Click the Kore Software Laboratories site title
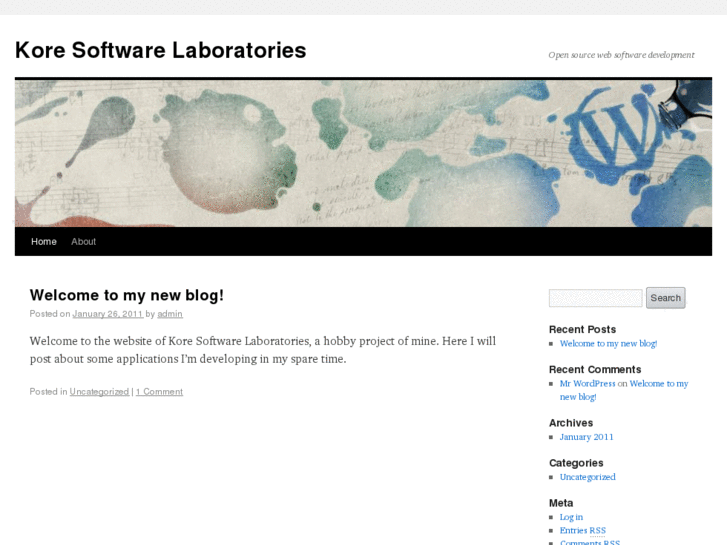The width and height of the screenshot is (727, 545). coord(160,50)
